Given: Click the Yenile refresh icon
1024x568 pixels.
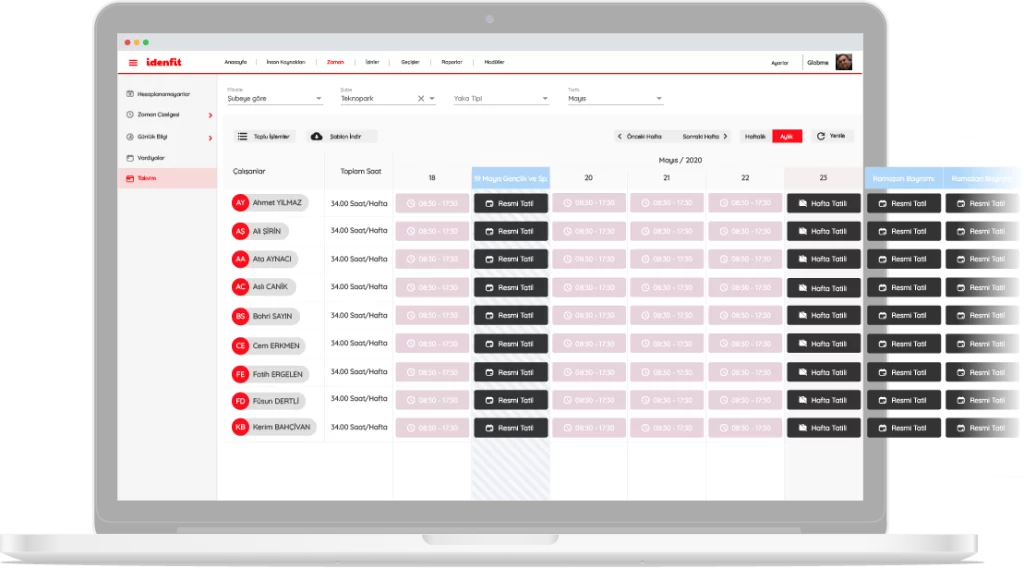Looking at the screenshot, I should 821,136.
